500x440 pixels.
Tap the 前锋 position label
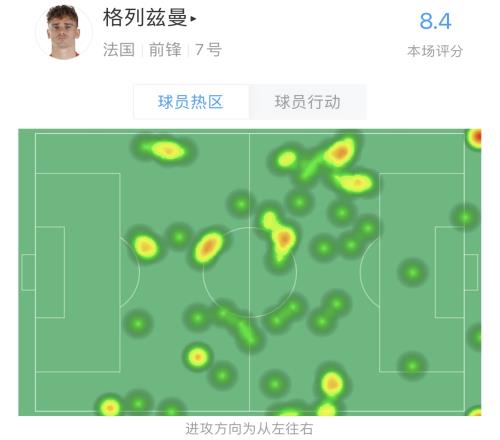[x=165, y=50]
